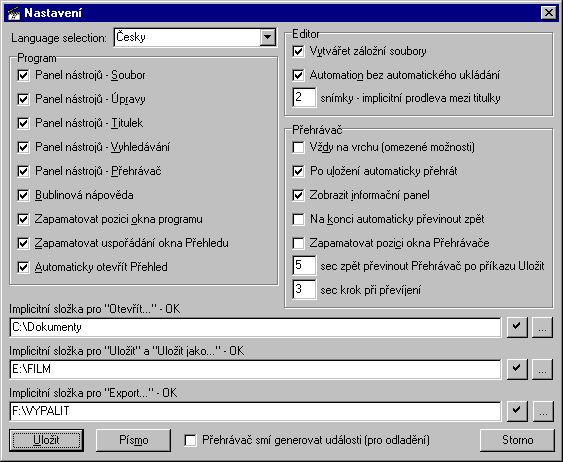Image resolution: width=563 pixels, height=462 pixels.
Task: Enable Na konci automaticky převinout zpět
Action: pos(298,219)
